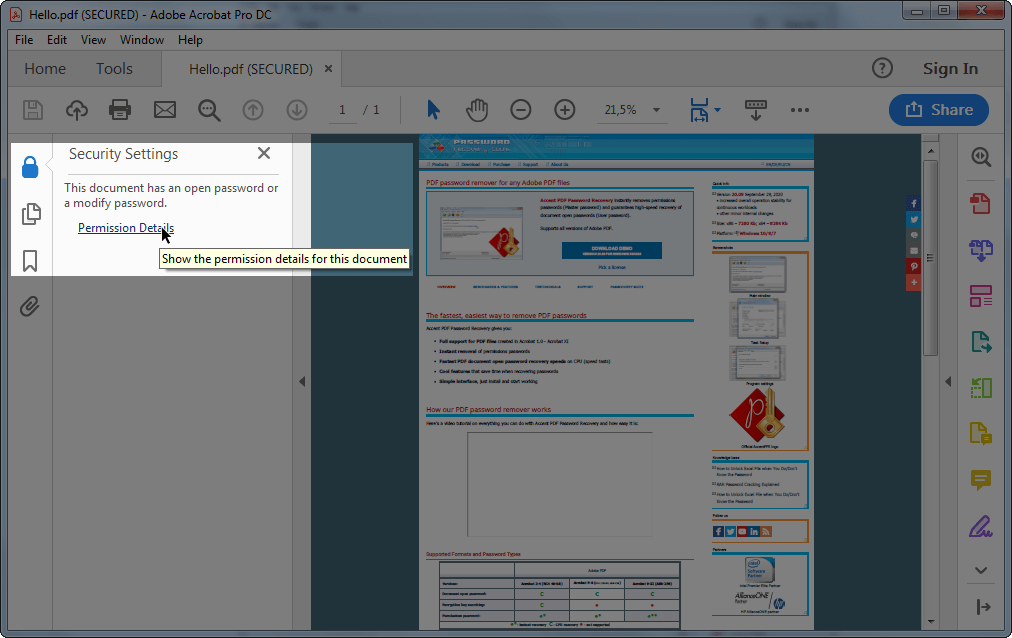Expand the page fit options arrow
1012x638 pixels.
[717, 110]
